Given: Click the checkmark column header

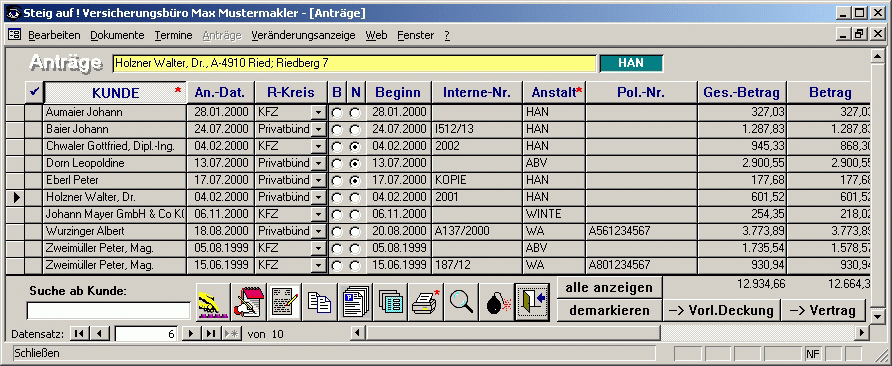Looking at the screenshot, I should (34, 92).
